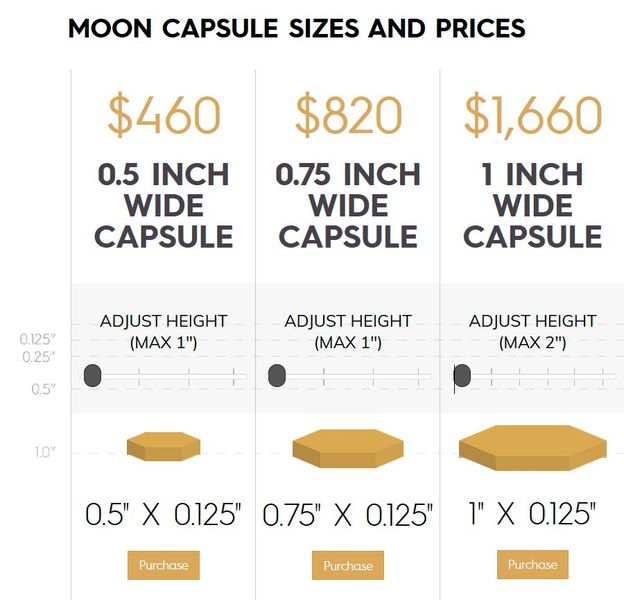Click the 0.75 INCH WIDE CAPSULE heading

pos(347,206)
